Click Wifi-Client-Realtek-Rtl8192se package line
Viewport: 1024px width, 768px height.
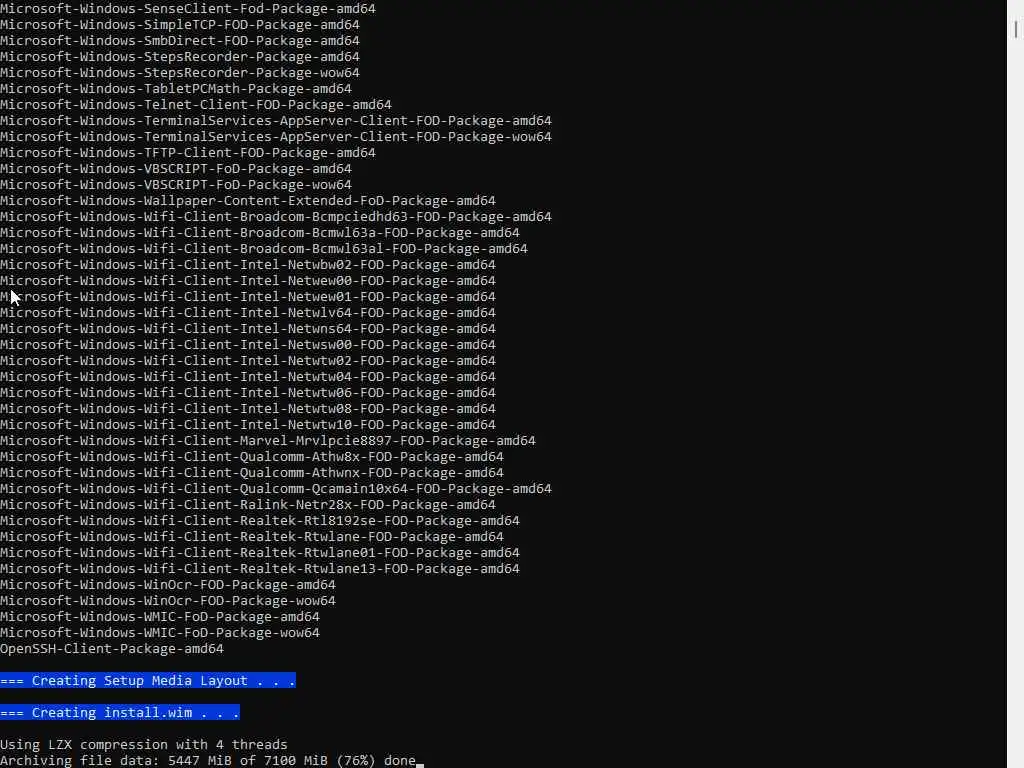pos(260,520)
